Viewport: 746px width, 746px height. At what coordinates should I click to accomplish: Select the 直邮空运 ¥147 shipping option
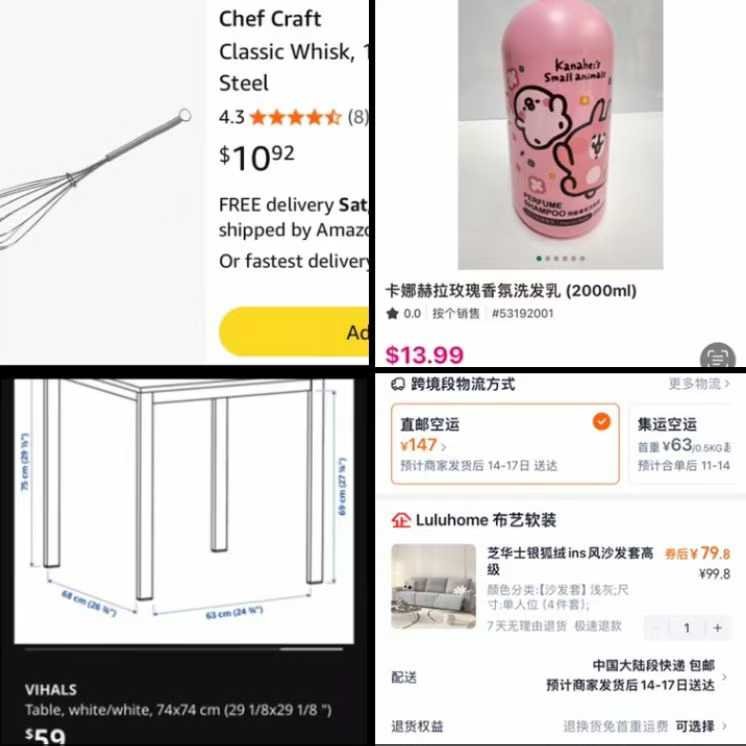(x=505, y=444)
